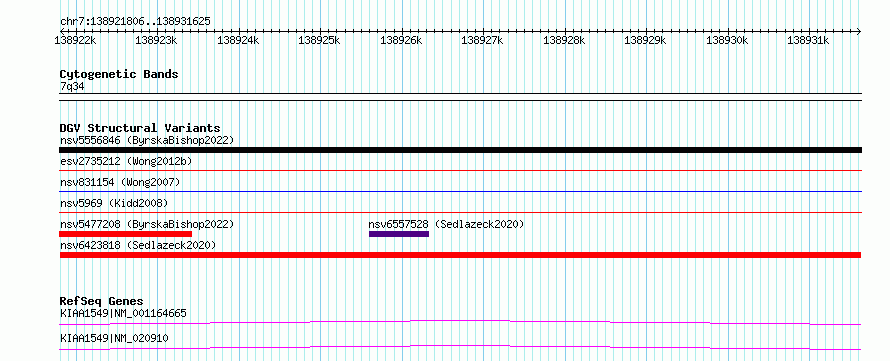This screenshot has height=361, width=890.
Task: Click the Cytogenetic Bands track title
Action: coord(119,74)
